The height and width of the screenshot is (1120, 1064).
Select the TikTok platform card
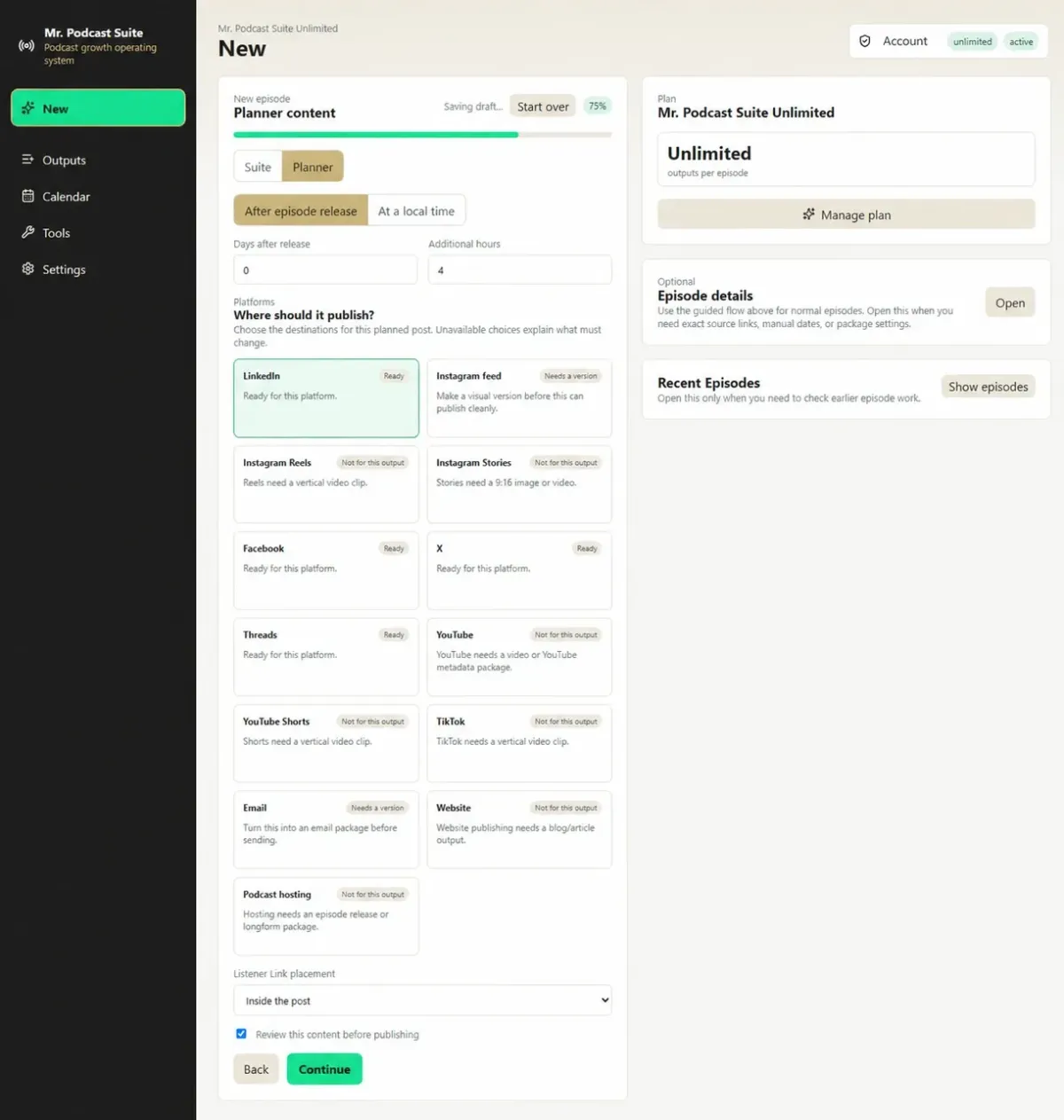tap(519, 743)
